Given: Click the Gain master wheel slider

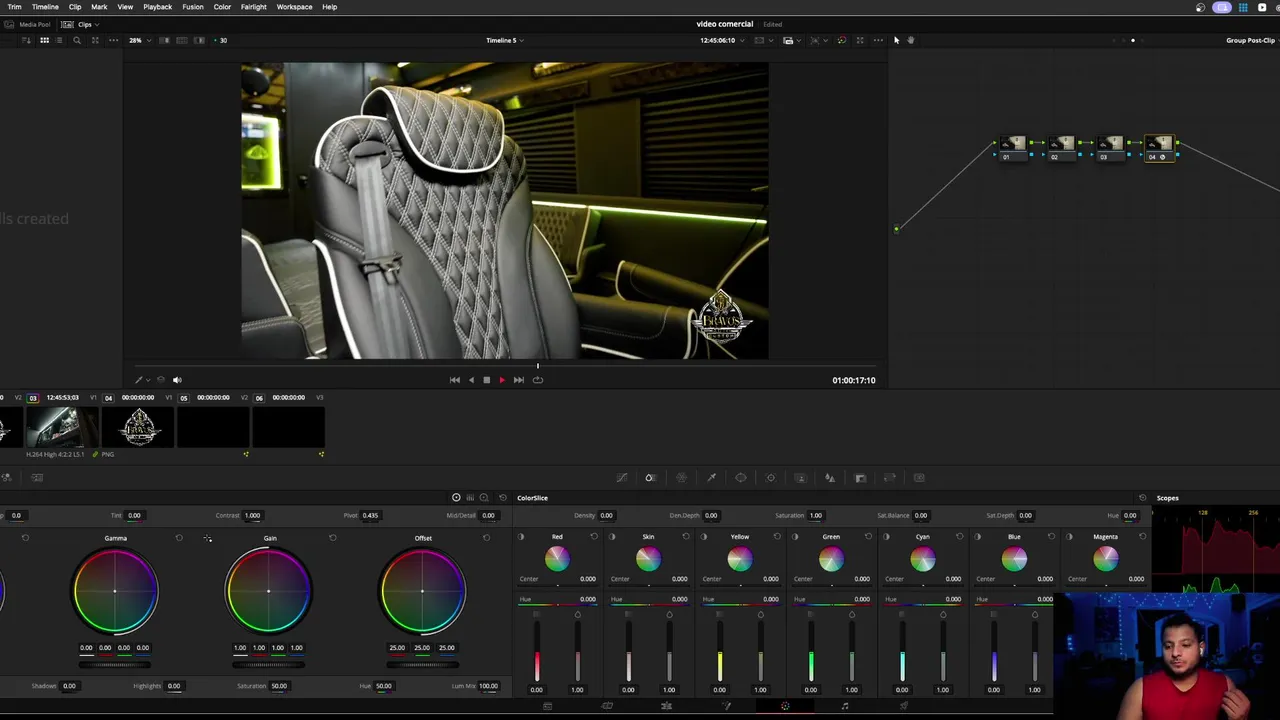Looking at the screenshot, I should (x=268, y=664).
